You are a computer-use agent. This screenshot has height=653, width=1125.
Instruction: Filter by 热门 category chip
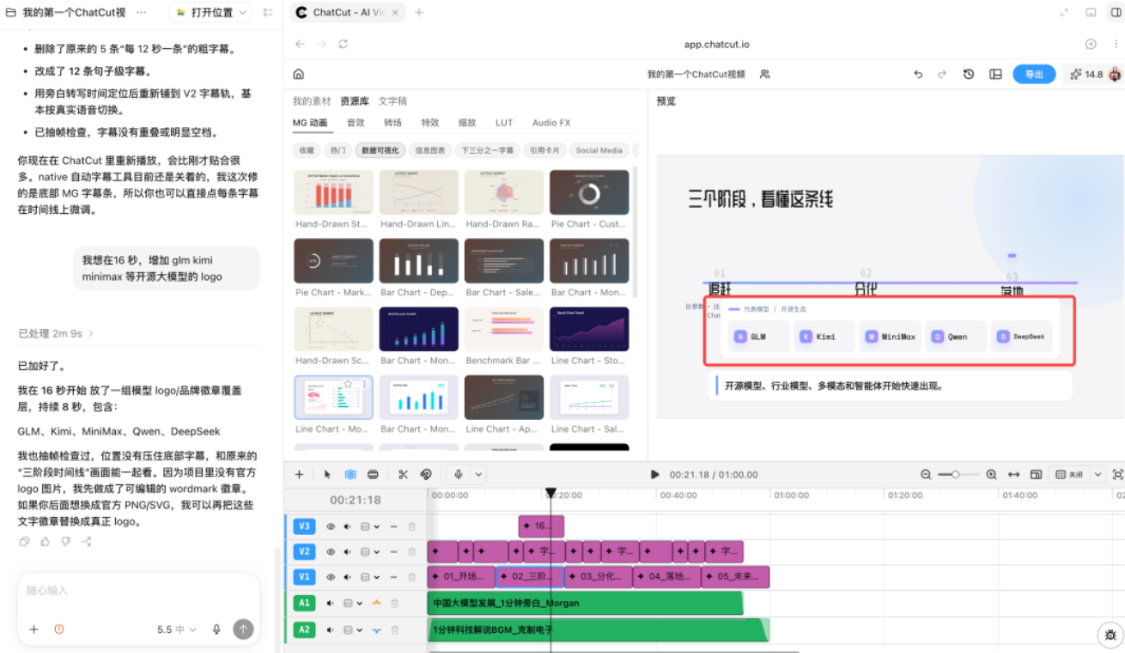tap(337, 150)
